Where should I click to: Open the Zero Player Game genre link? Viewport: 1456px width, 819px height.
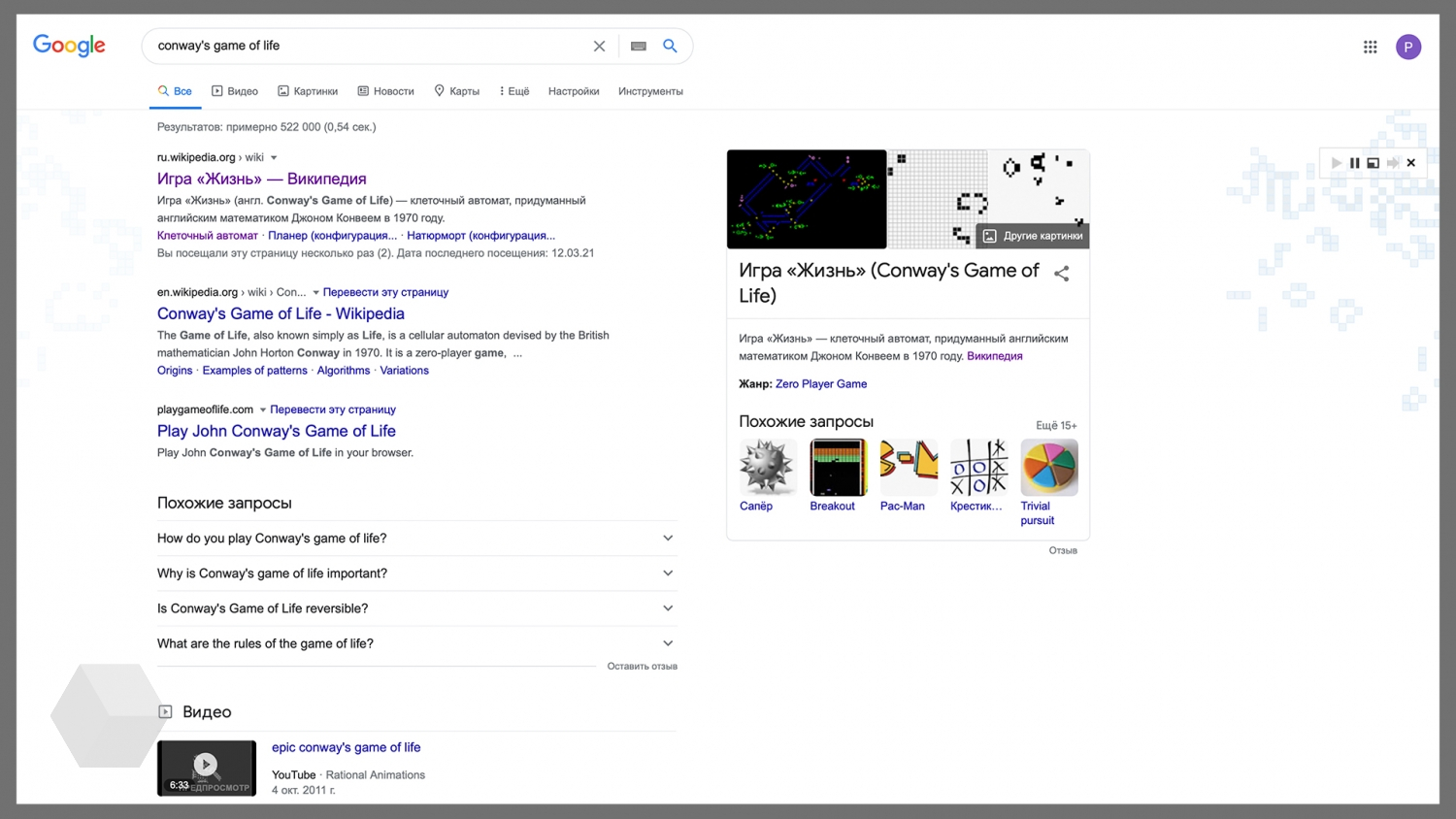point(821,384)
